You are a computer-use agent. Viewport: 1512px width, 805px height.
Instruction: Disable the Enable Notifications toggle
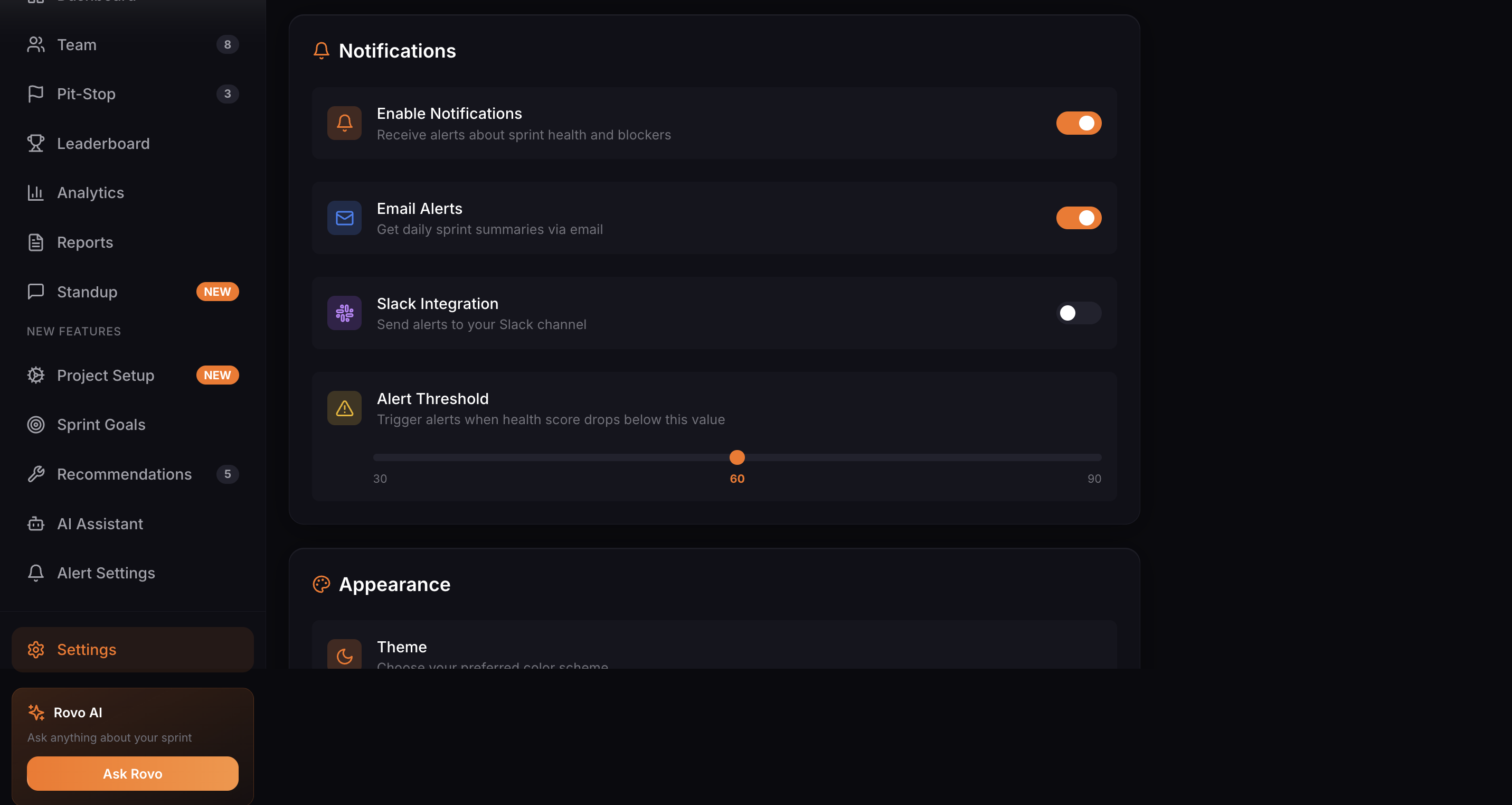click(x=1078, y=123)
